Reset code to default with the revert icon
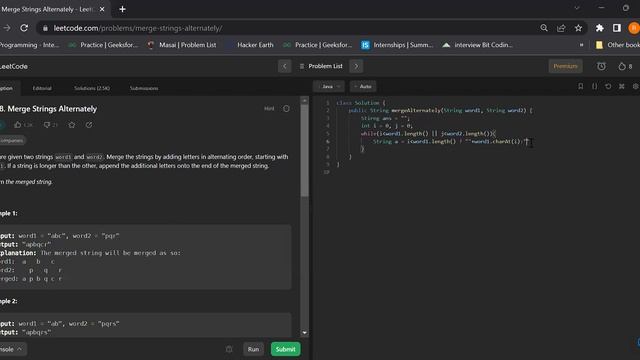Screen dimensions: 640x360 (608, 87)
